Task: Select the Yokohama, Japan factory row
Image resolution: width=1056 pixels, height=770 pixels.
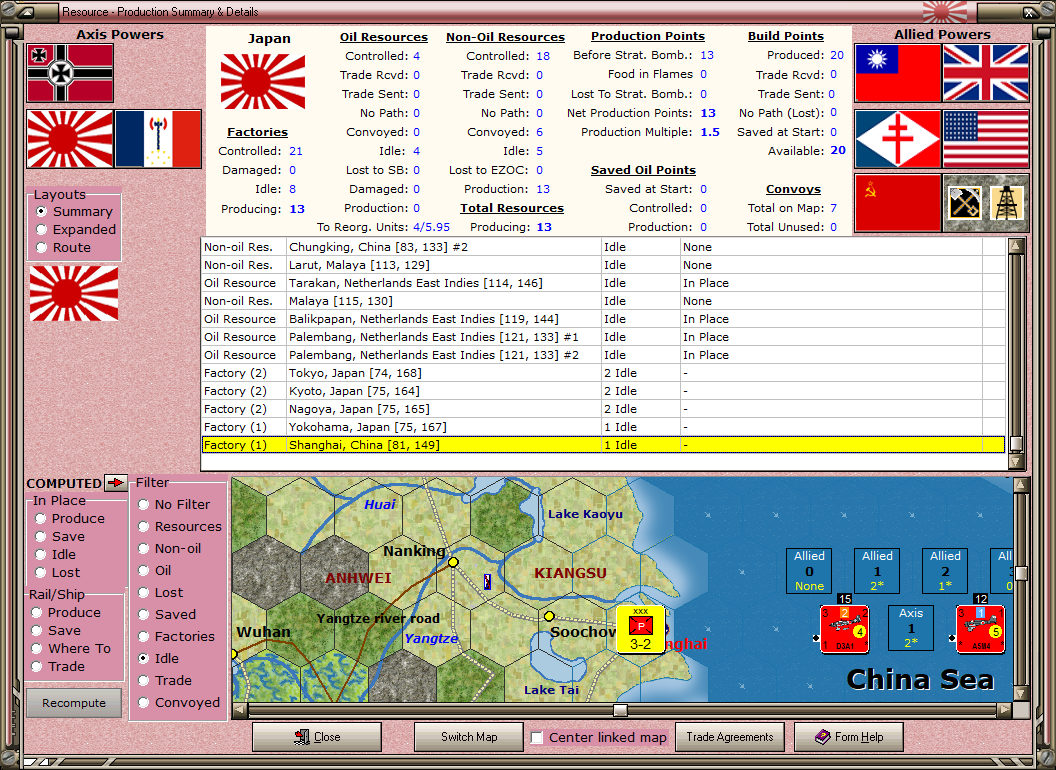Action: coord(603,427)
